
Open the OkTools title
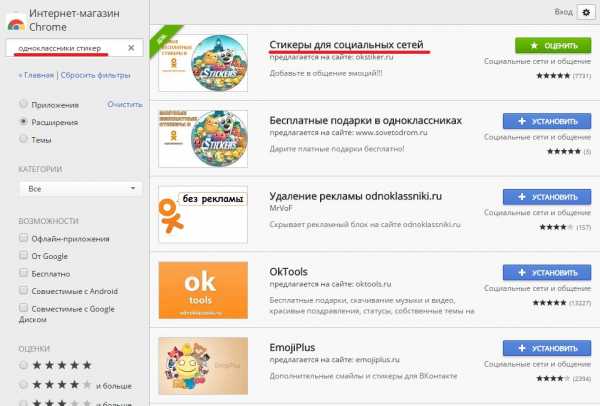point(289,272)
